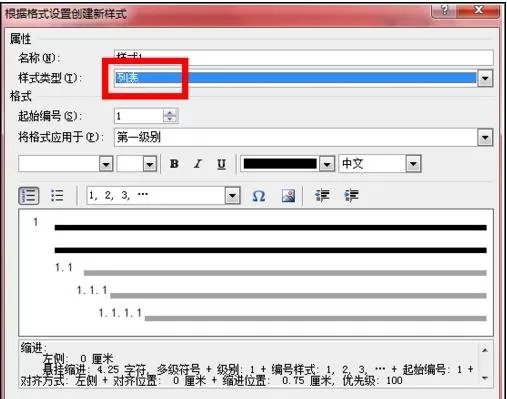507x399 pixels.
Task: Click increase indent icon
Action: pyautogui.click(x=351, y=196)
